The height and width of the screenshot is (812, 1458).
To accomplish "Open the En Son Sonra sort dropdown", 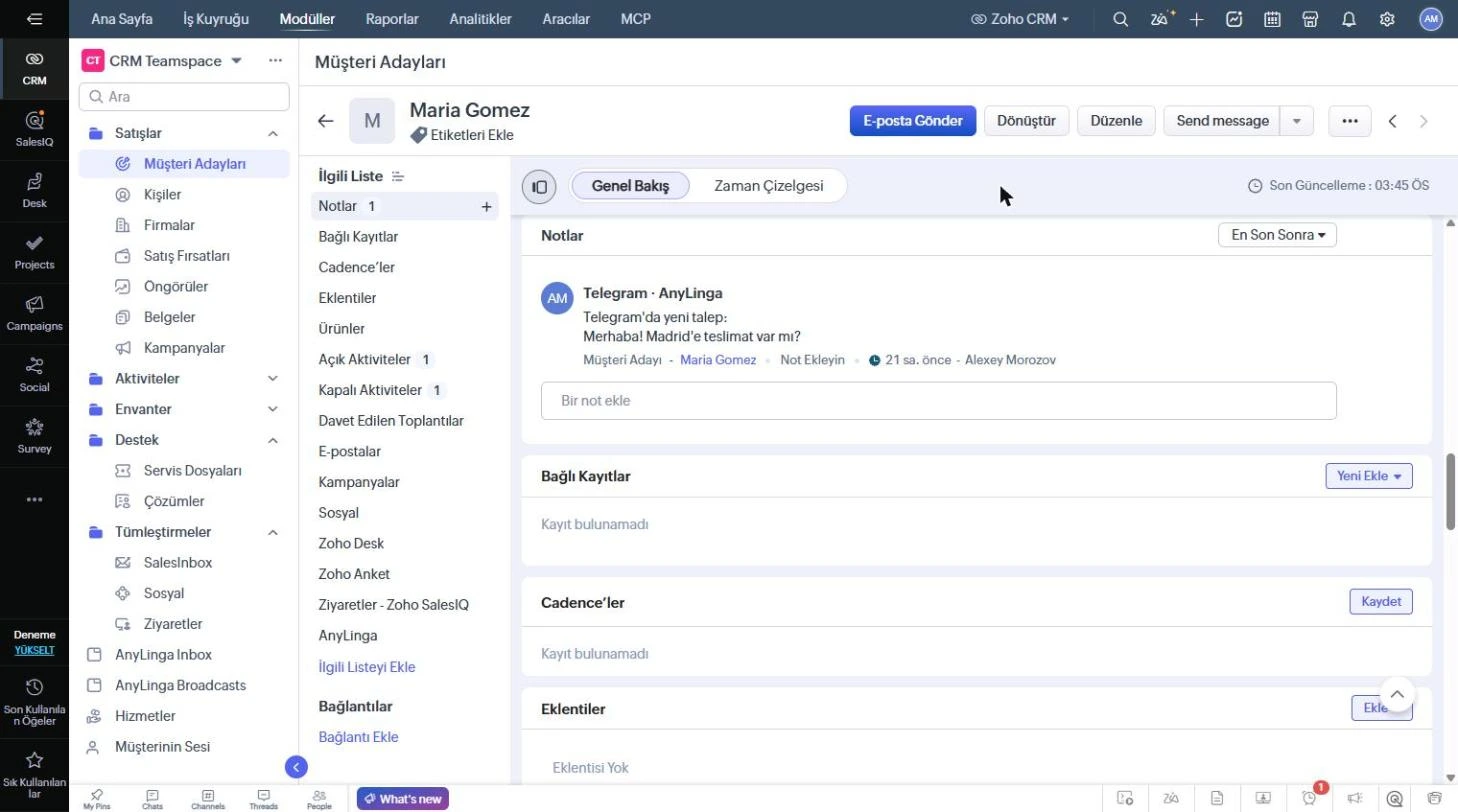I will click(1277, 235).
